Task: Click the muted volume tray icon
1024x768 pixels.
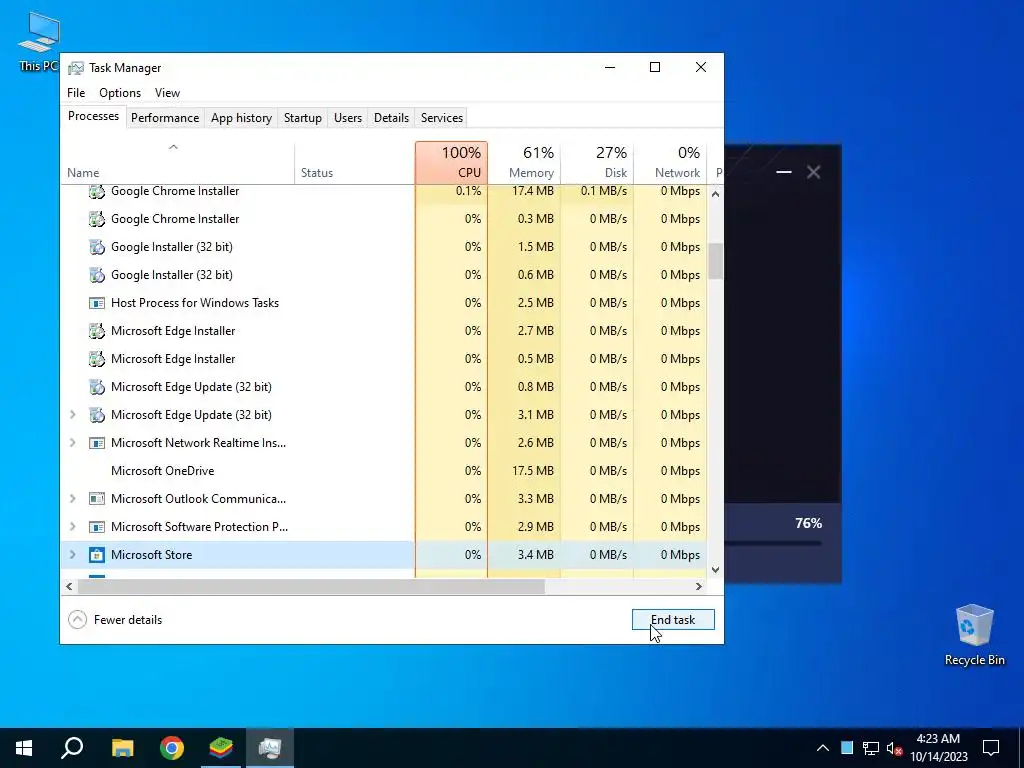Action: coord(894,748)
